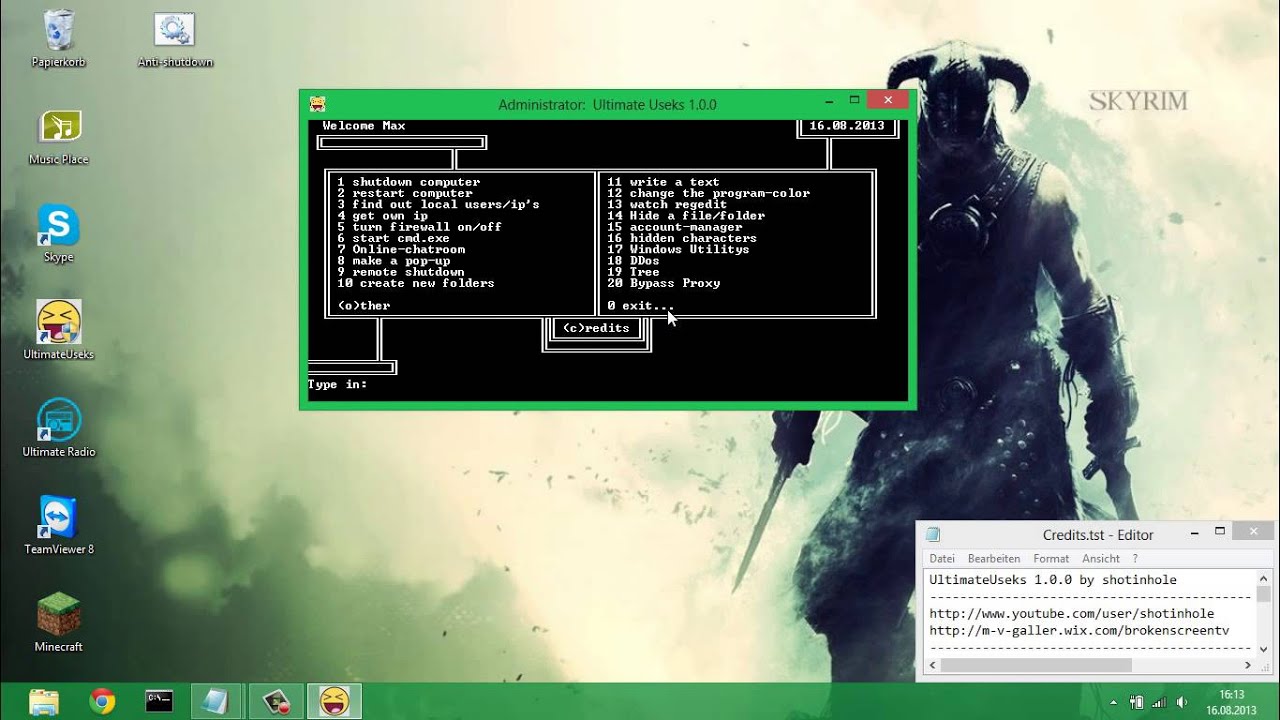Click '3 find out local users/ip's' text
Image resolution: width=1280 pixels, height=720 pixels.
[x=438, y=205]
